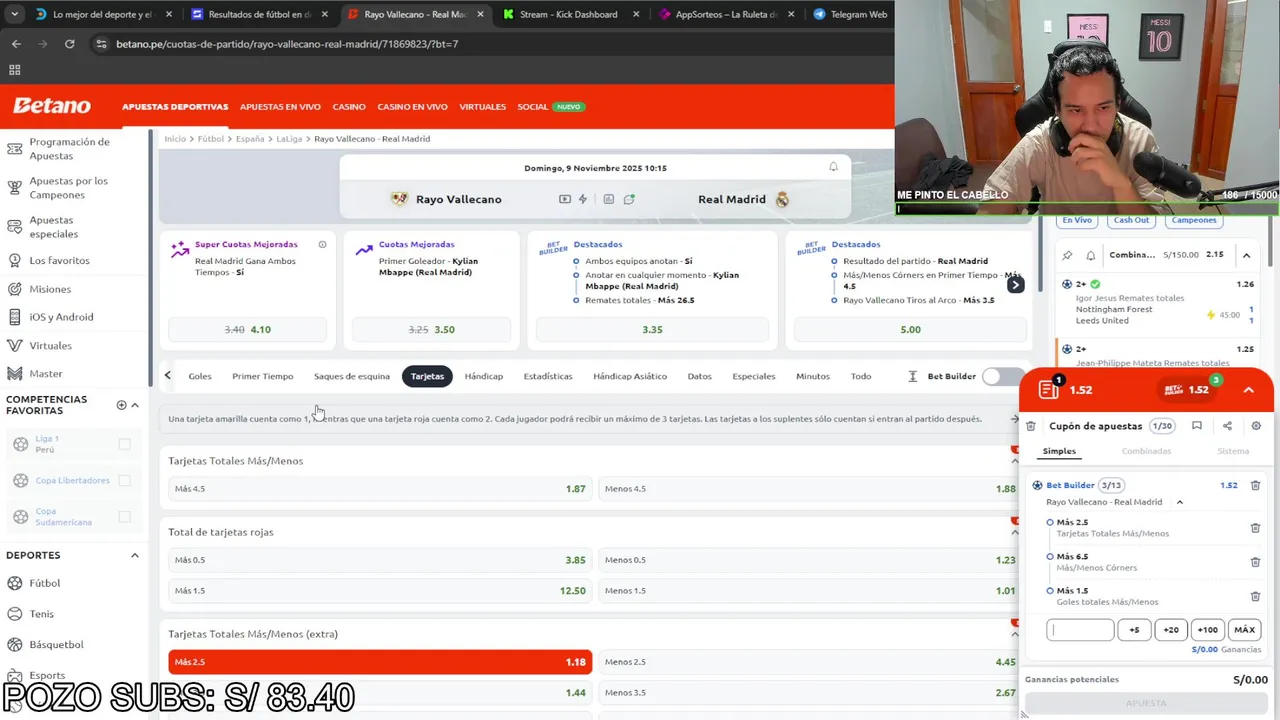The image size is (1280, 720).
Task: Deselect the highlighted Más 2.5 at 1.18
Action: [x=379, y=662]
